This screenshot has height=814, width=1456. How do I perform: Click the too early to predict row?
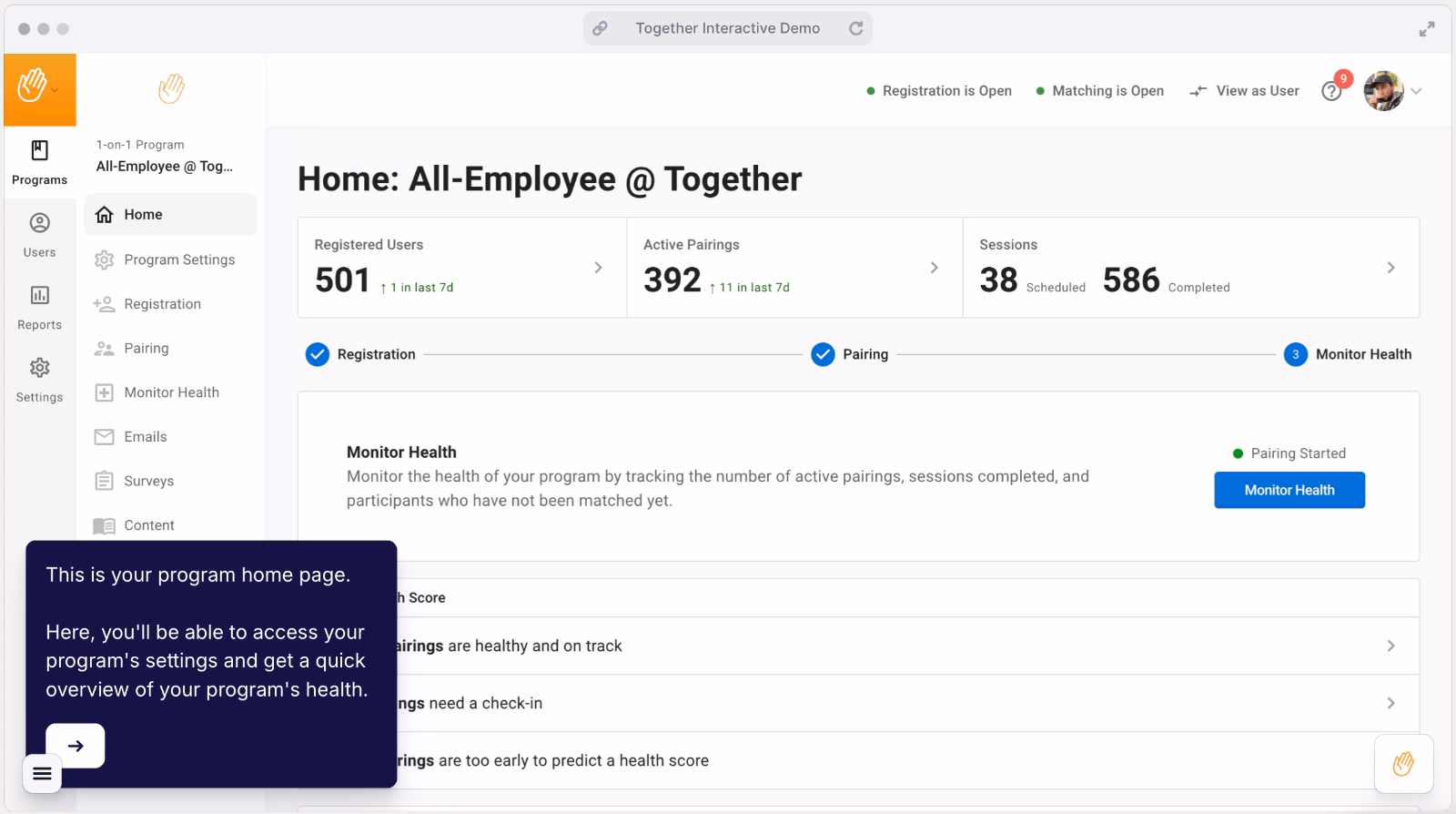858,760
